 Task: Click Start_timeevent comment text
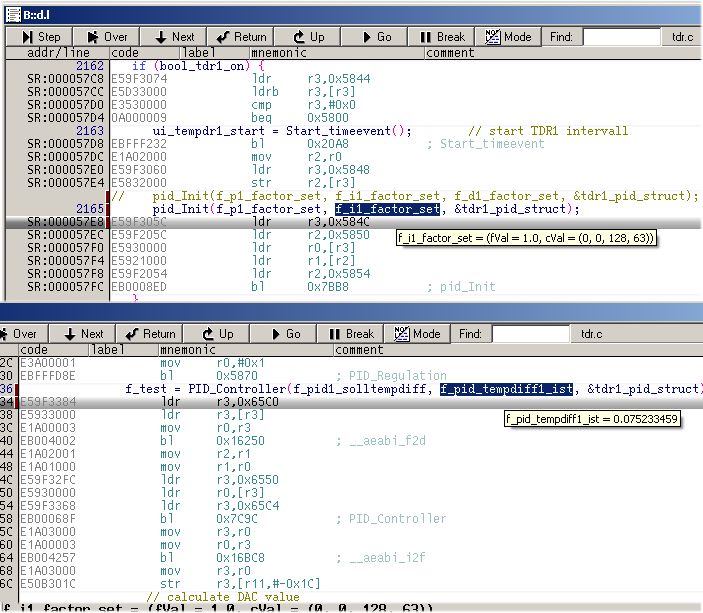pos(492,144)
